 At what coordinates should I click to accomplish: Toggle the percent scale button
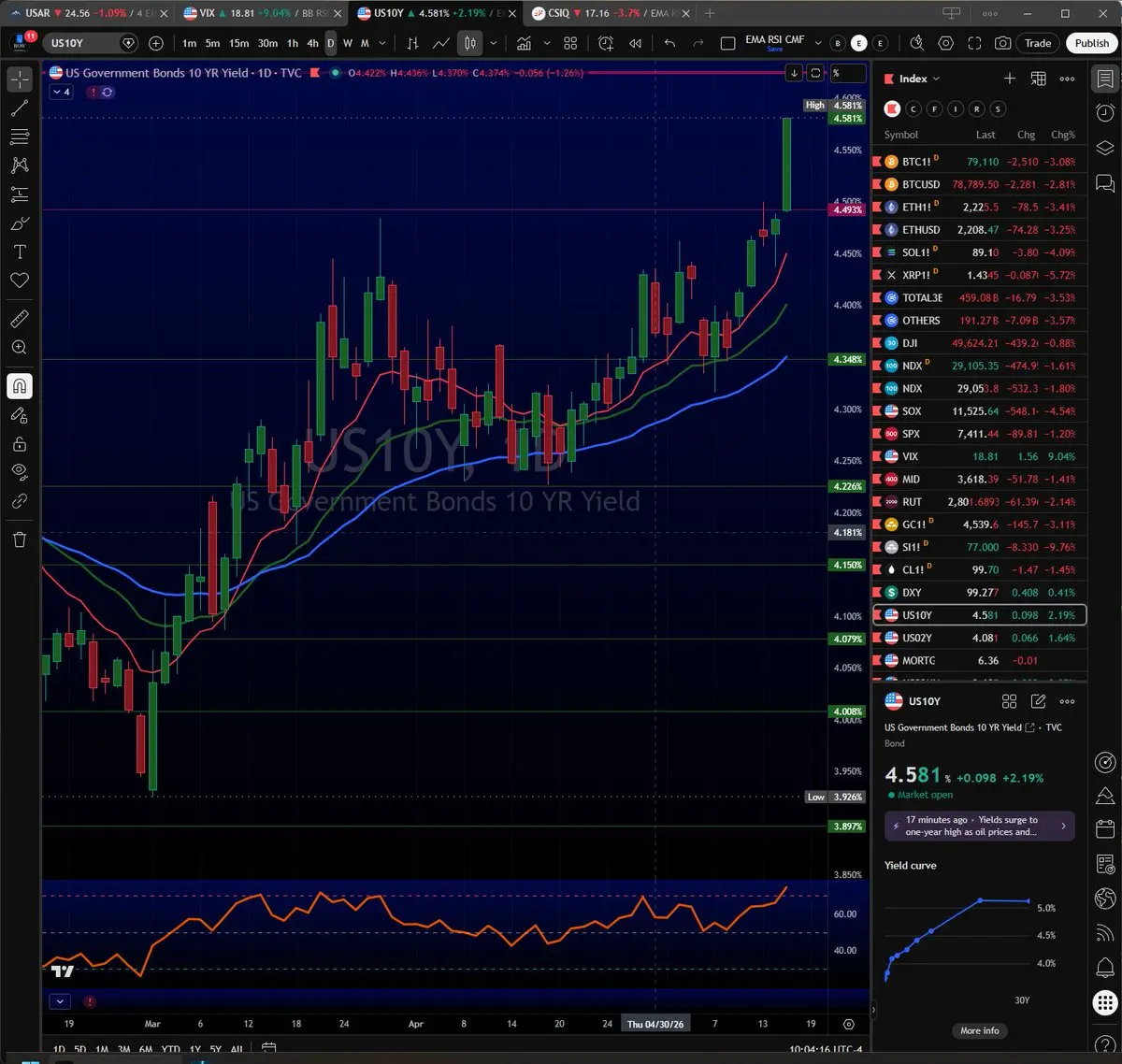pos(847,73)
